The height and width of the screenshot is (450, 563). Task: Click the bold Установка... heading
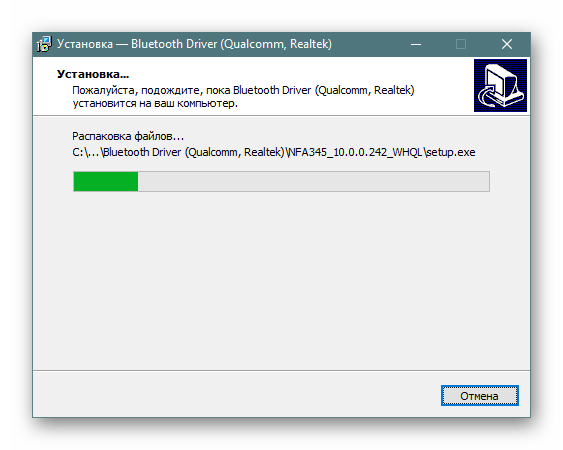pos(93,74)
